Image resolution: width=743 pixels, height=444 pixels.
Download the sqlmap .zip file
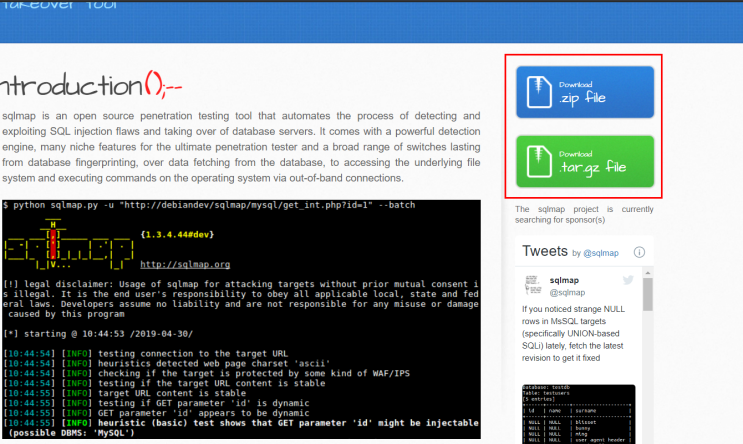pos(585,92)
